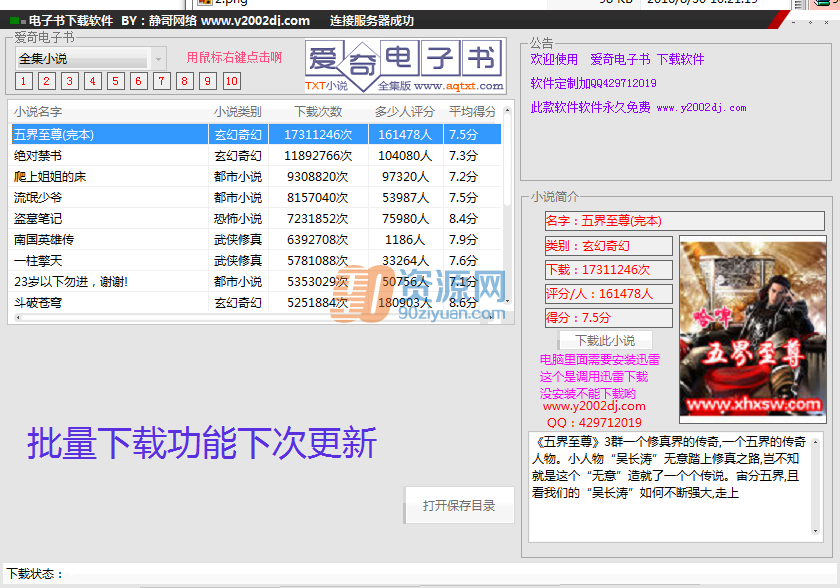Click the www.y2002dj.com red link
This screenshot has width=840, height=588.
tap(594, 406)
